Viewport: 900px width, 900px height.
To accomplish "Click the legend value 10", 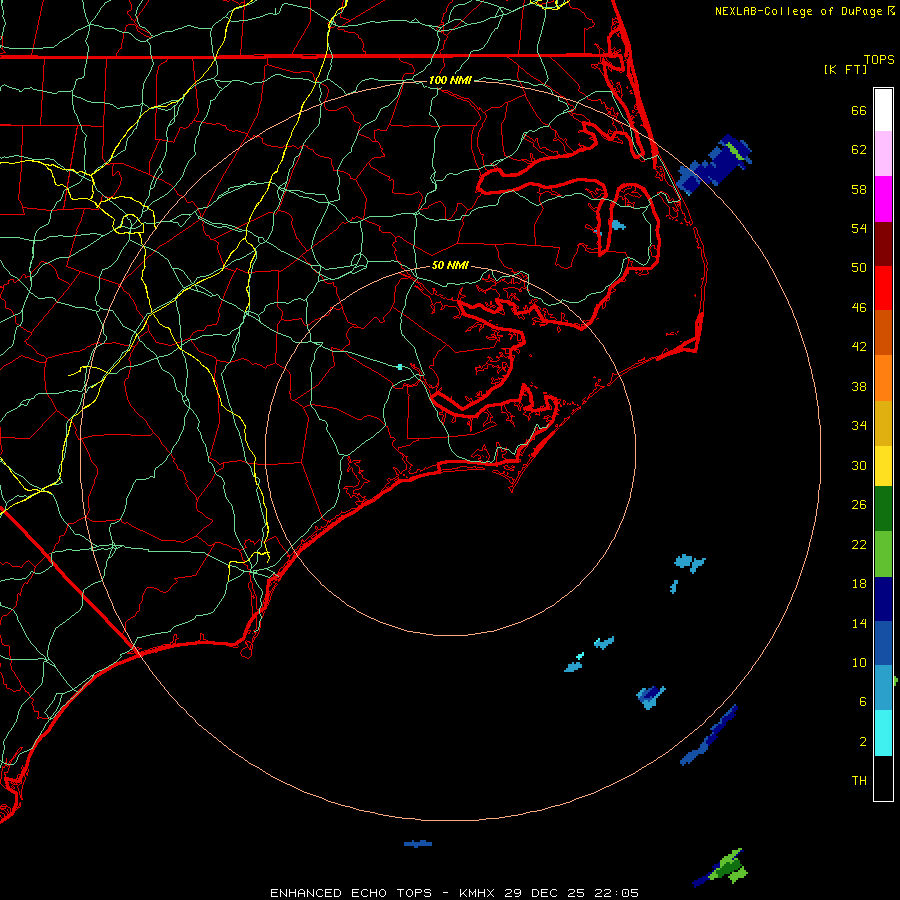I will pyautogui.click(x=859, y=662).
